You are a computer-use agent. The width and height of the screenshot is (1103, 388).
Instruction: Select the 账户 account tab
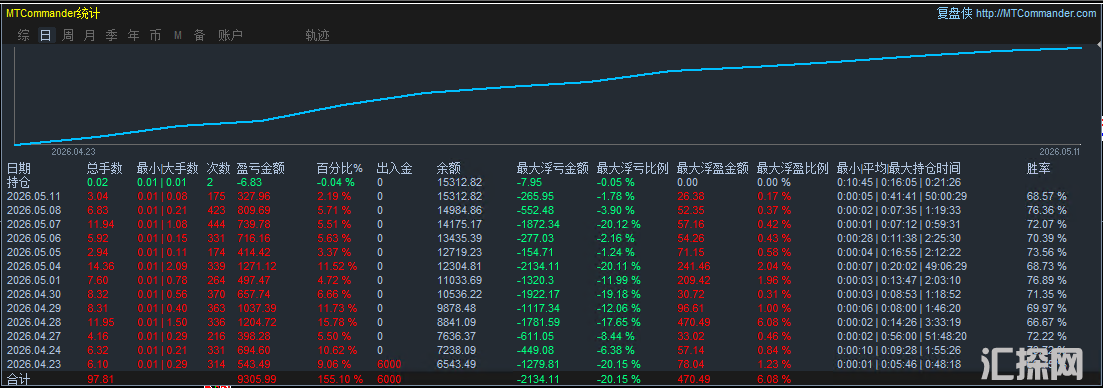230,35
